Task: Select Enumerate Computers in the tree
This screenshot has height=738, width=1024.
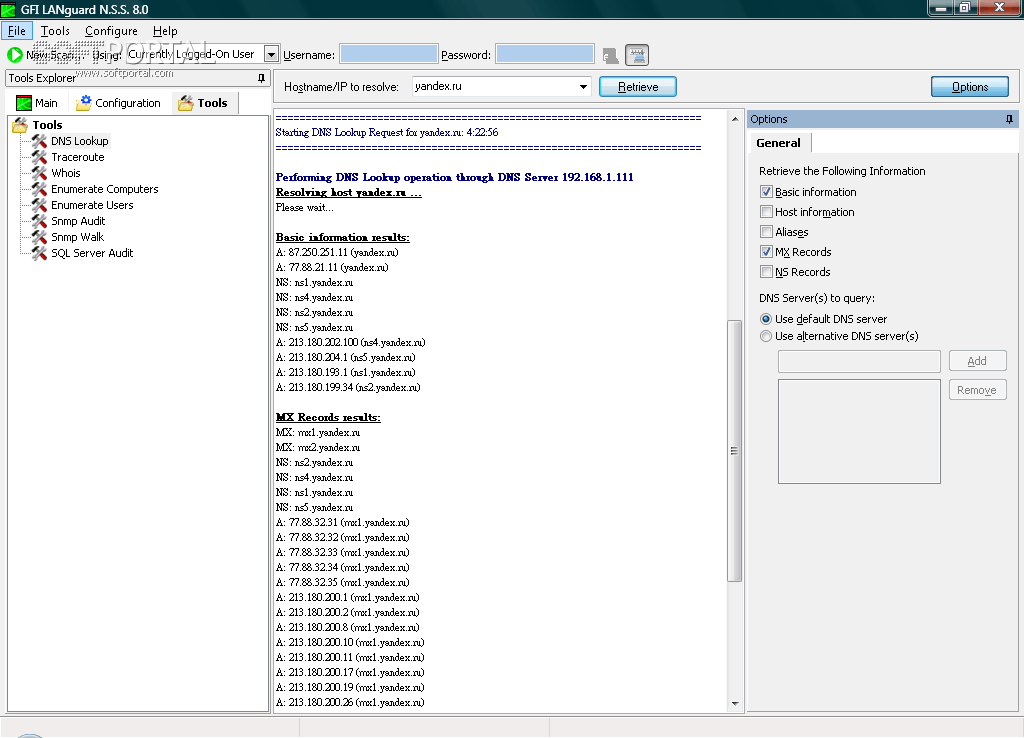Action: [104, 189]
